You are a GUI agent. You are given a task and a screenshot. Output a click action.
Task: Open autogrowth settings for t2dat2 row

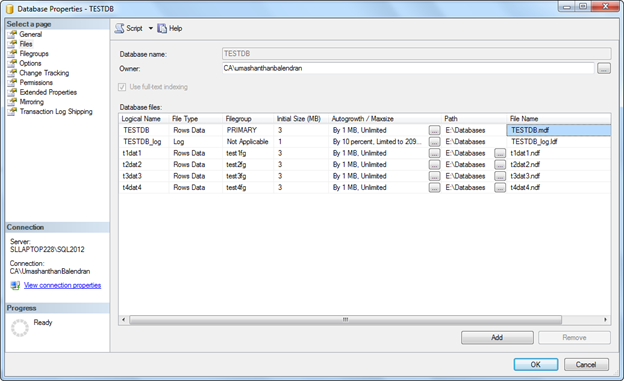click(435, 165)
